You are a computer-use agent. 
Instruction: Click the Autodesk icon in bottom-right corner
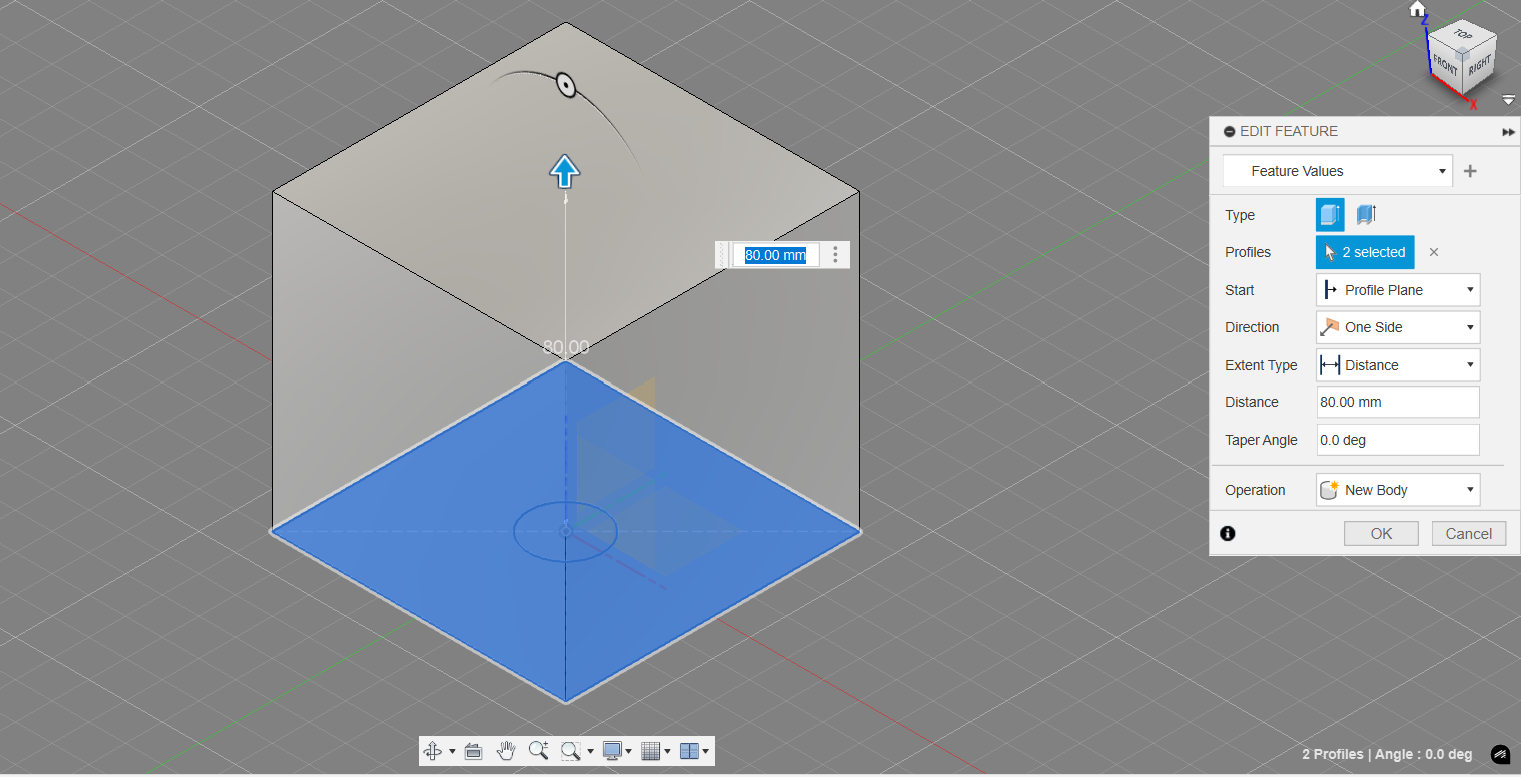1501,754
